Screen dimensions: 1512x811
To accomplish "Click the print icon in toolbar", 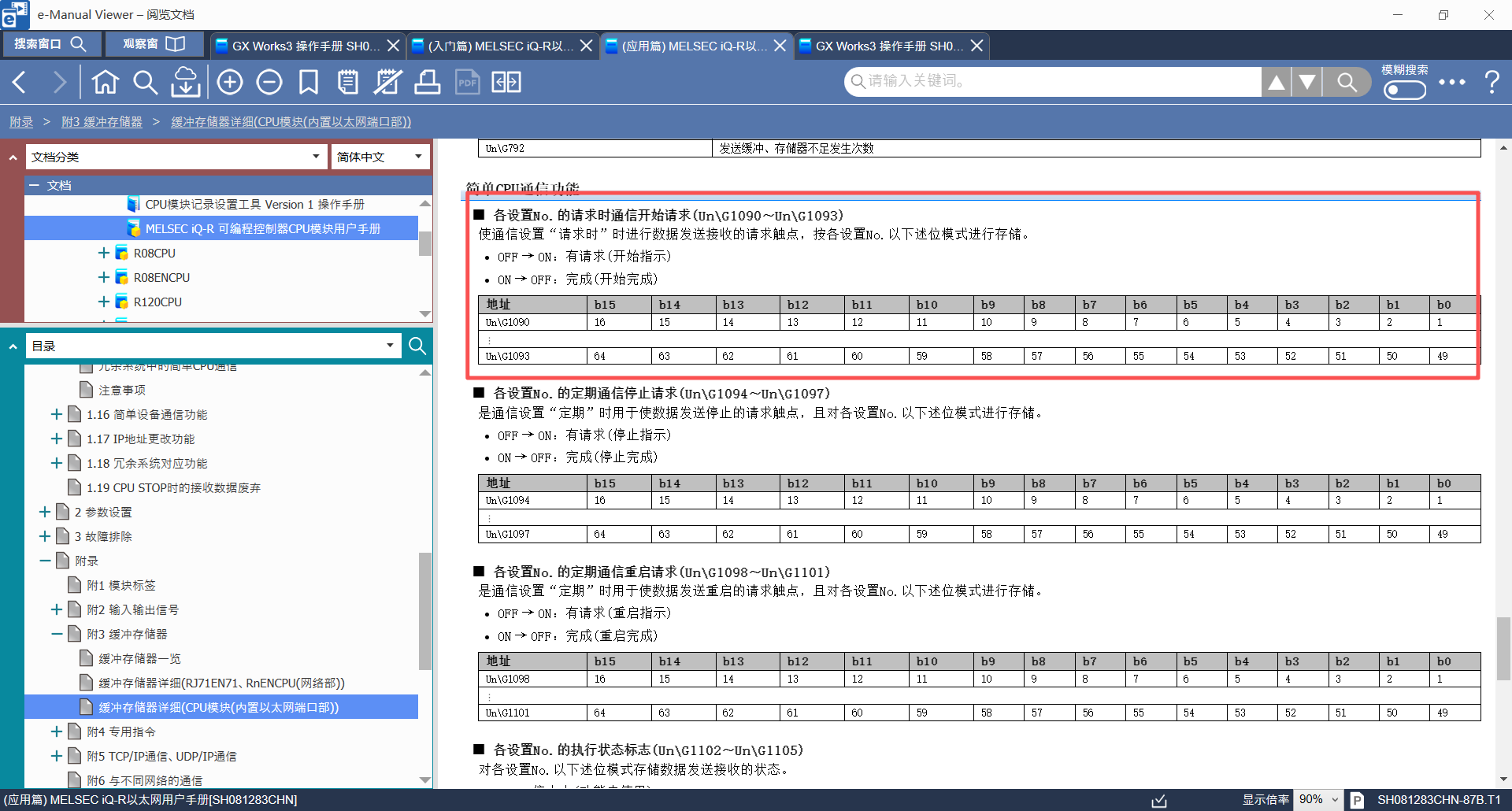I will (x=427, y=82).
